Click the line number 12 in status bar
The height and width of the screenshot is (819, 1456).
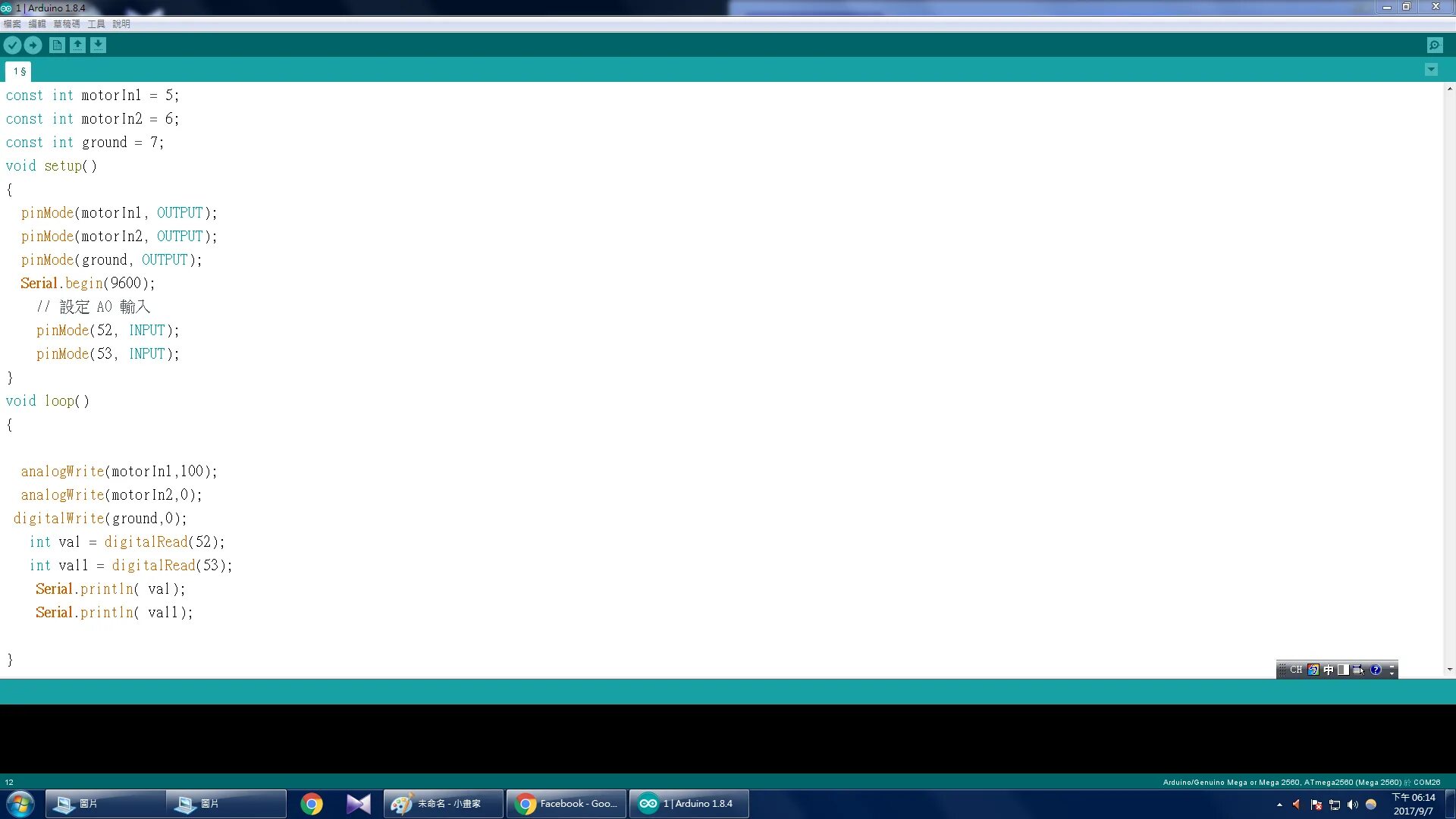[9, 782]
